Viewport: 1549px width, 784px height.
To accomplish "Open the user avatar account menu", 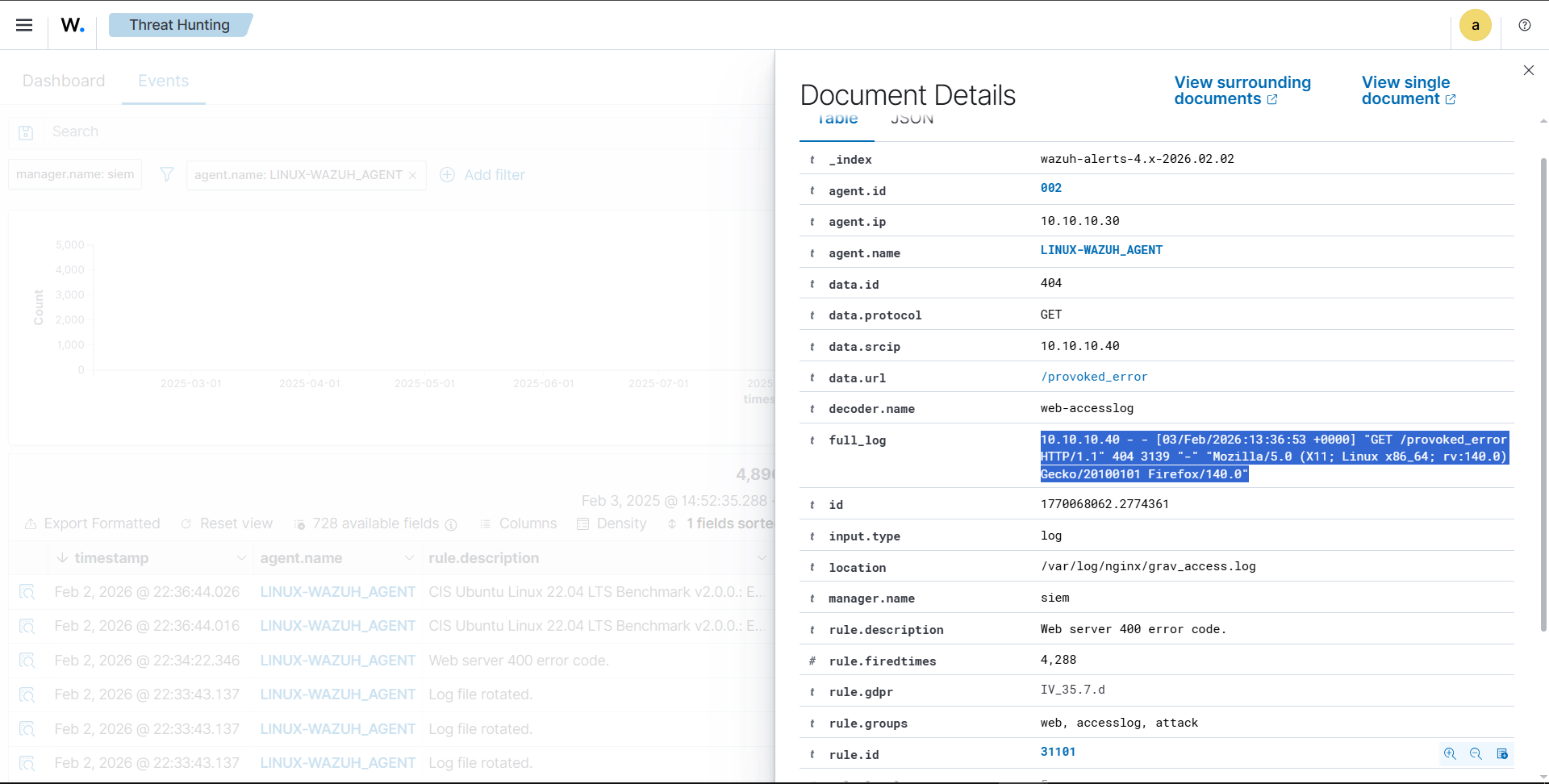I will pos(1475,25).
